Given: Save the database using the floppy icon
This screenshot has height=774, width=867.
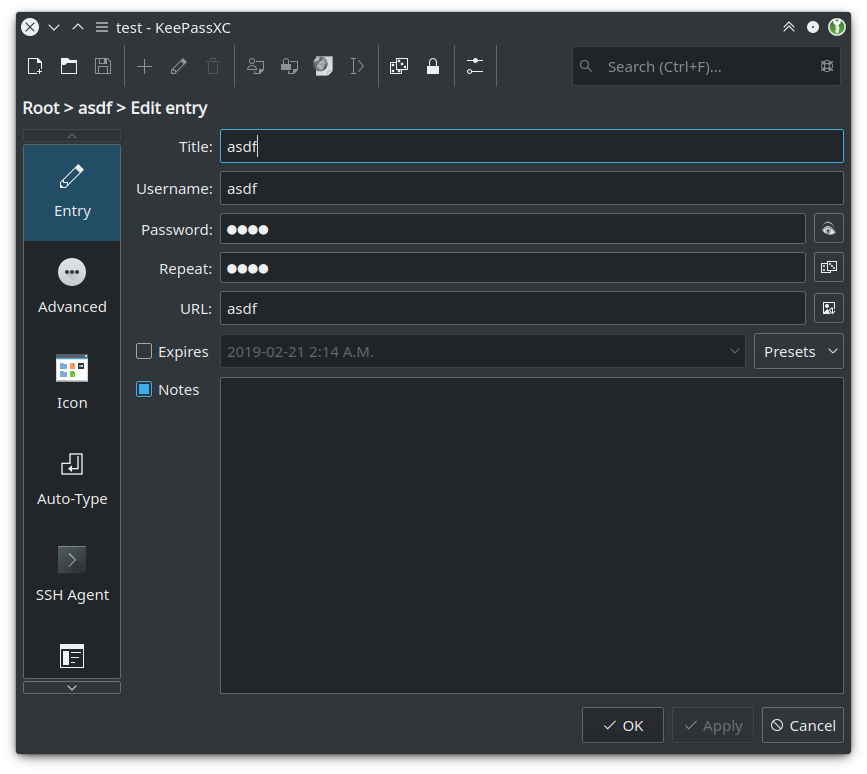Looking at the screenshot, I should point(103,66).
